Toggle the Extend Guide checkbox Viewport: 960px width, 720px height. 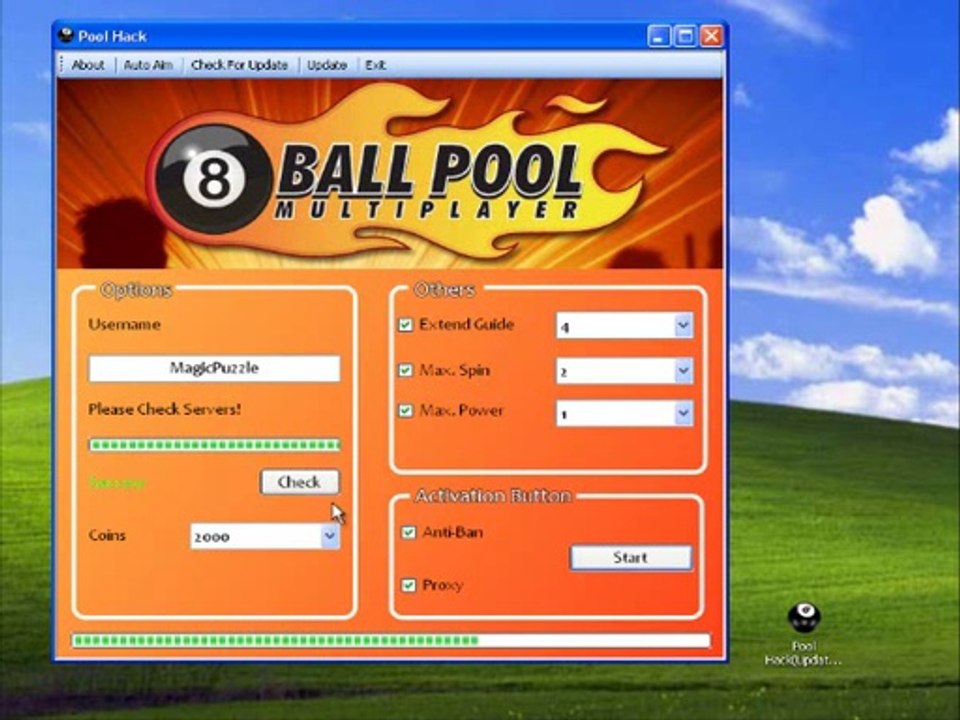405,324
